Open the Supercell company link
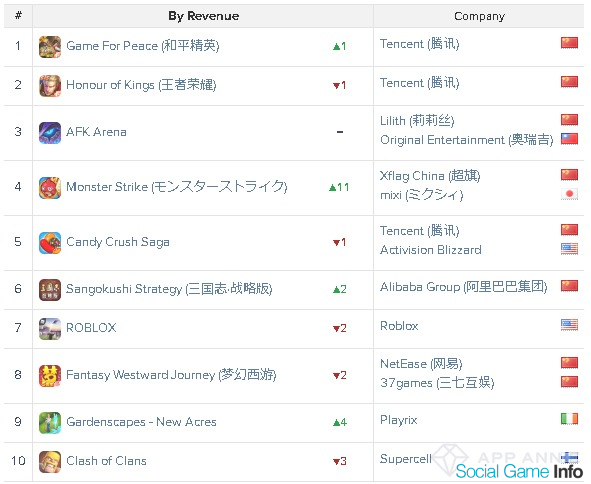This screenshot has height=484, width=591. [x=406, y=459]
